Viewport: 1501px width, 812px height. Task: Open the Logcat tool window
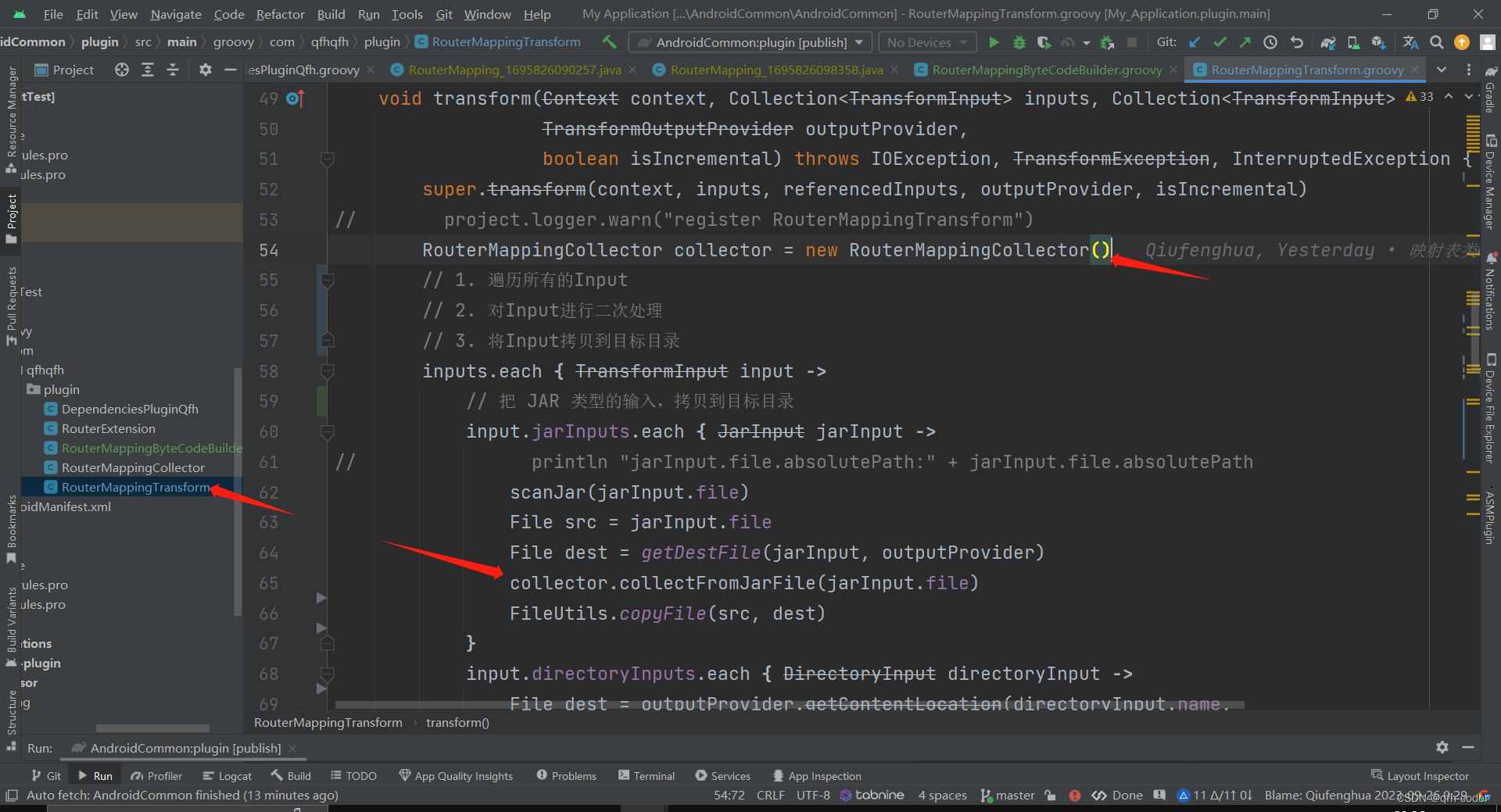tap(227, 775)
